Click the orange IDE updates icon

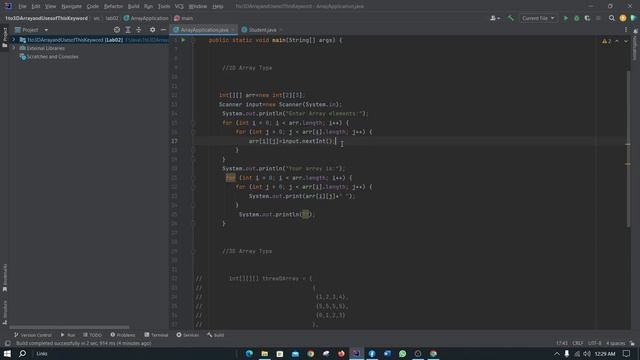[x=622, y=18]
